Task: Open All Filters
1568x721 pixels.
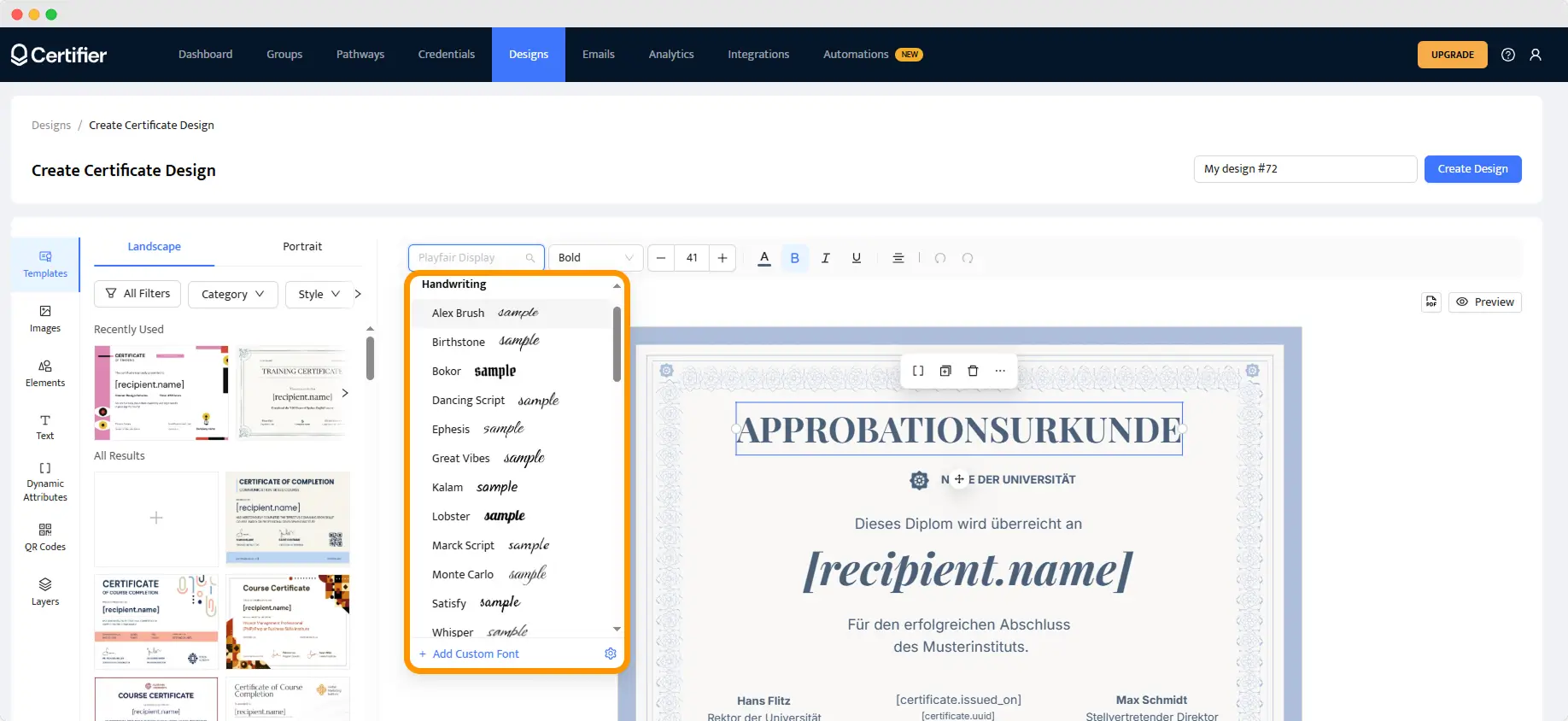Action: coord(137,293)
